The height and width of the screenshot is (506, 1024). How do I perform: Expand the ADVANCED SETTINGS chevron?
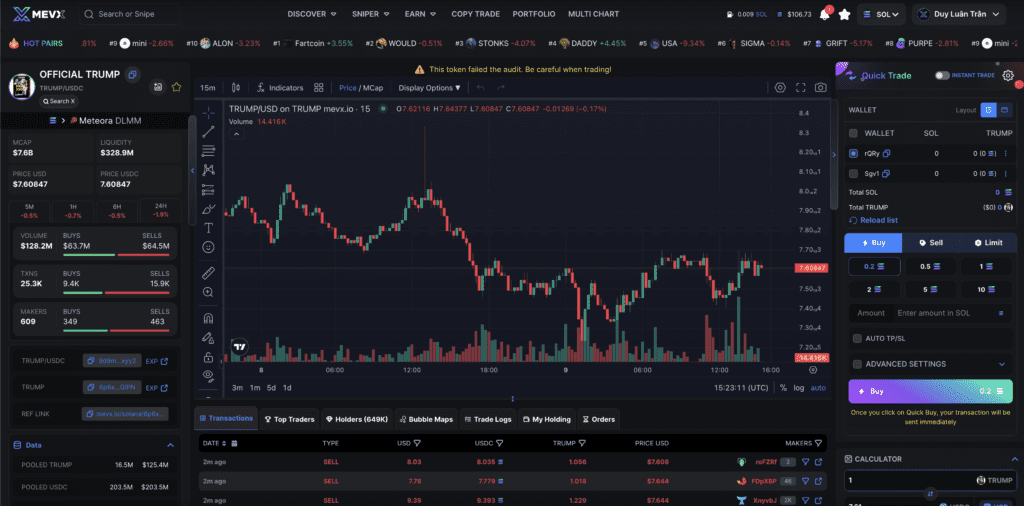[x=1001, y=364]
